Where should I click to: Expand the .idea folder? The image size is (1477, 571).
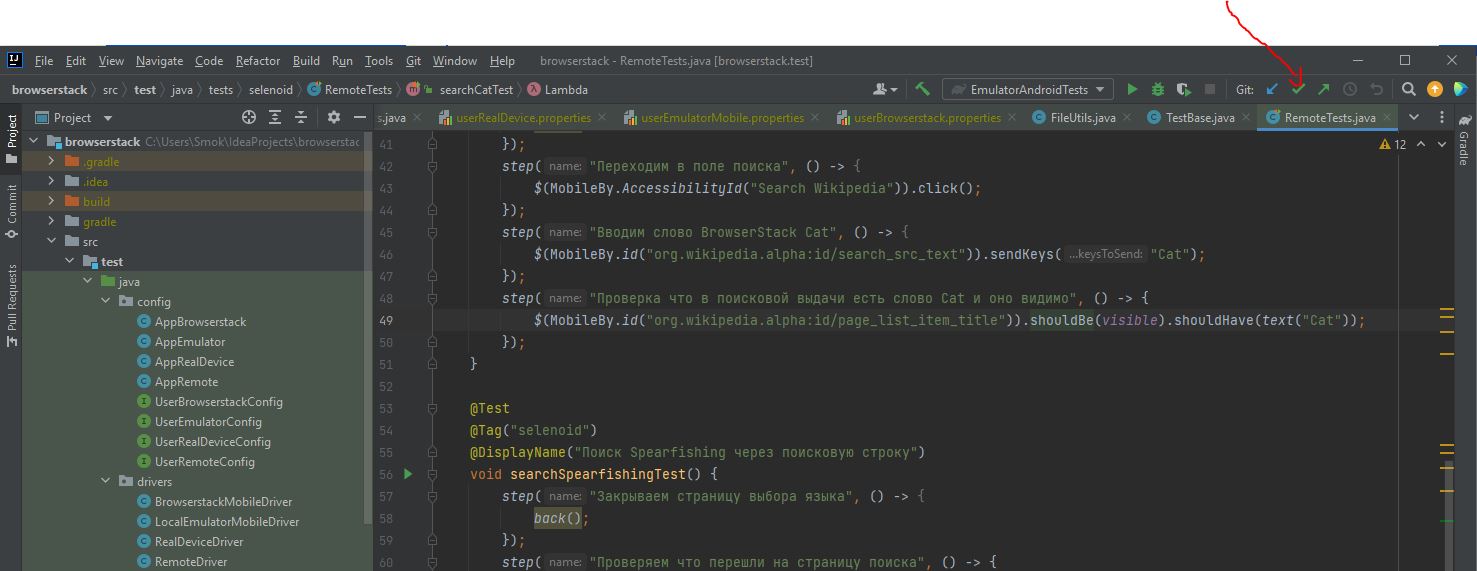(51, 182)
